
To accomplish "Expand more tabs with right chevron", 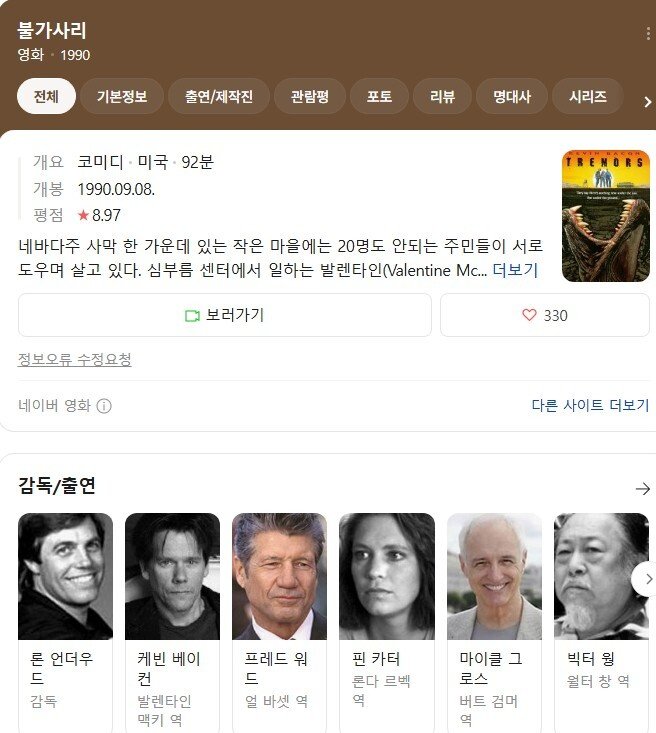I will coord(648,102).
